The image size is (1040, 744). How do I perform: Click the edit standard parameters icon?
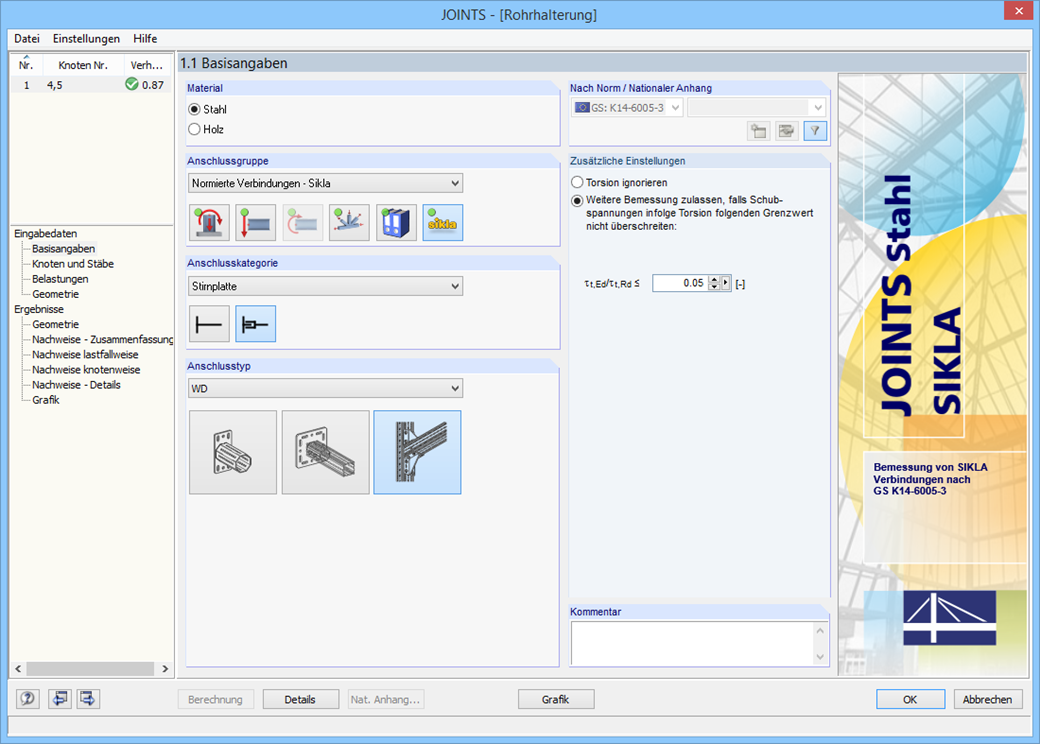click(787, 131)
